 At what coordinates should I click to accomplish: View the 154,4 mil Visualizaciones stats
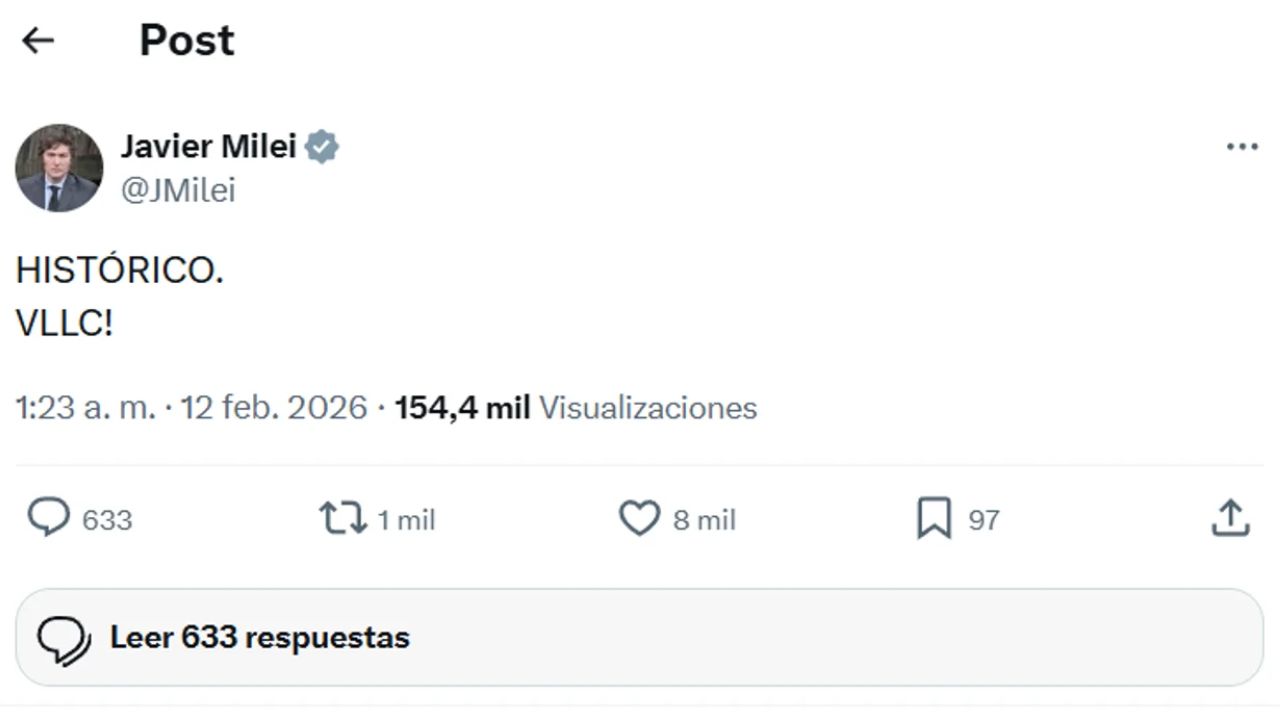tap(576, 408)
